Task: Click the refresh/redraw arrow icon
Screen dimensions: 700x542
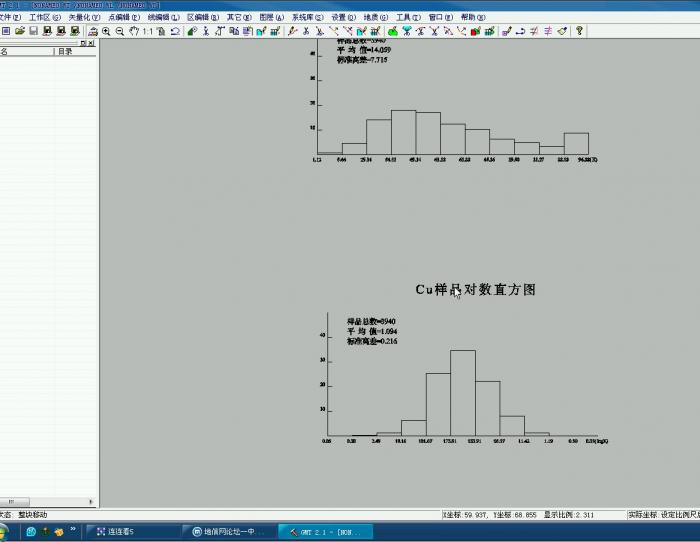Action: [175, 31]
